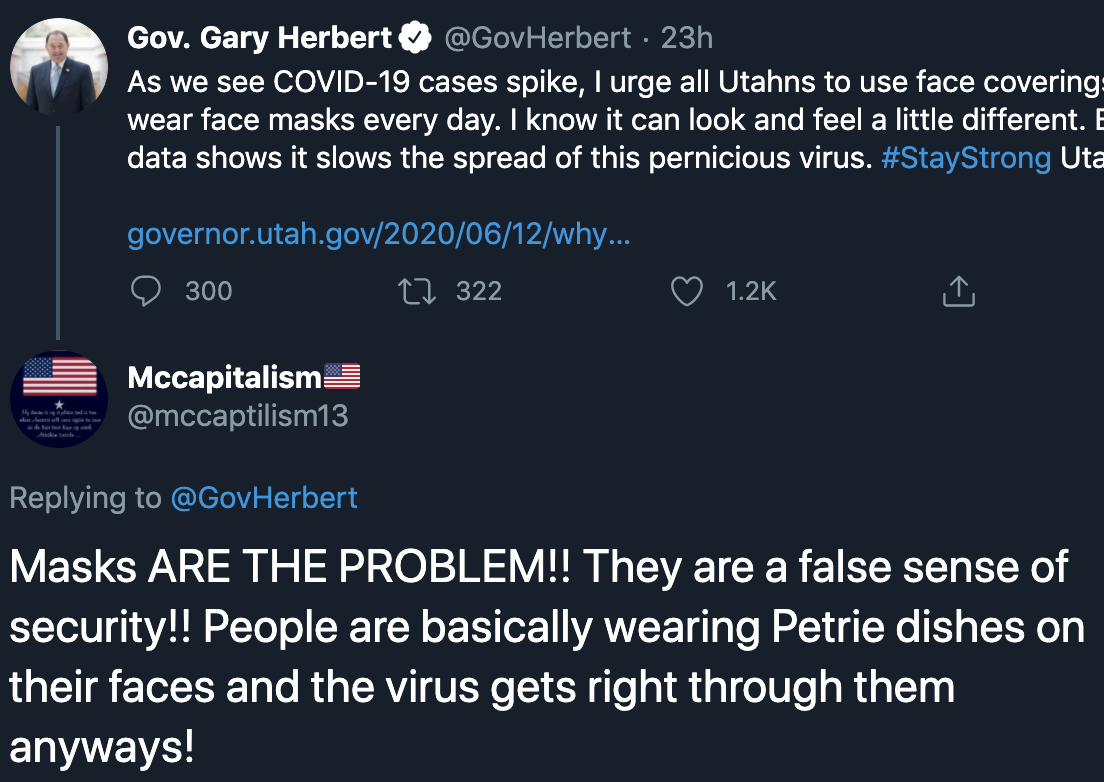The image size is (1104, 782).
Task: Click the 300 replies count
Action: click(x=208, y=291)
